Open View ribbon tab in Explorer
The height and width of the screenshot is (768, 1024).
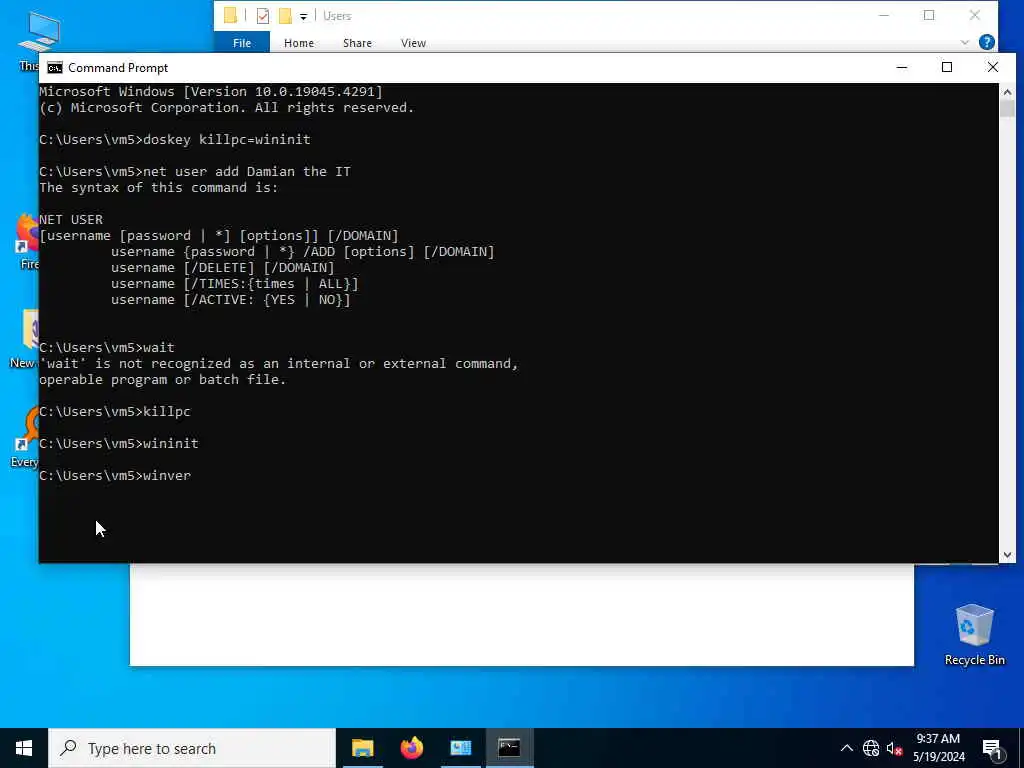(413, 42)
